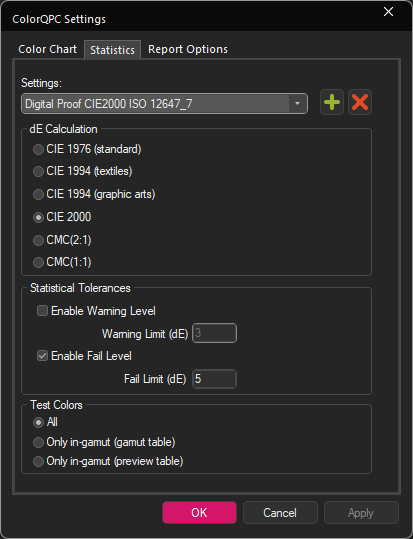This screenshot has width=413, height=539.
Task: Add a new settings preset with green plus
Action: point(332,102)
